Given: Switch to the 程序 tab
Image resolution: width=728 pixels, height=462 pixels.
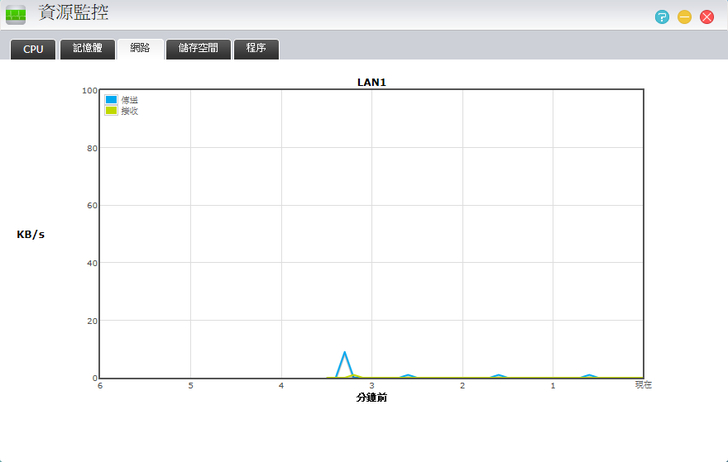Looking at the screenshot, I should 256,49.
